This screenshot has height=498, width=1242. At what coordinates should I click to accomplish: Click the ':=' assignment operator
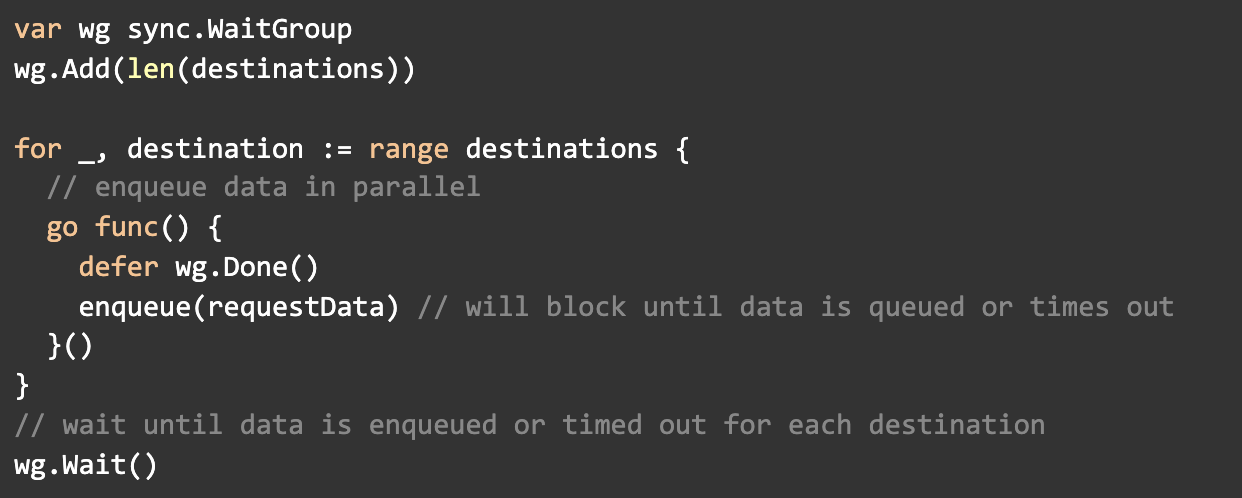pos(336,149)
